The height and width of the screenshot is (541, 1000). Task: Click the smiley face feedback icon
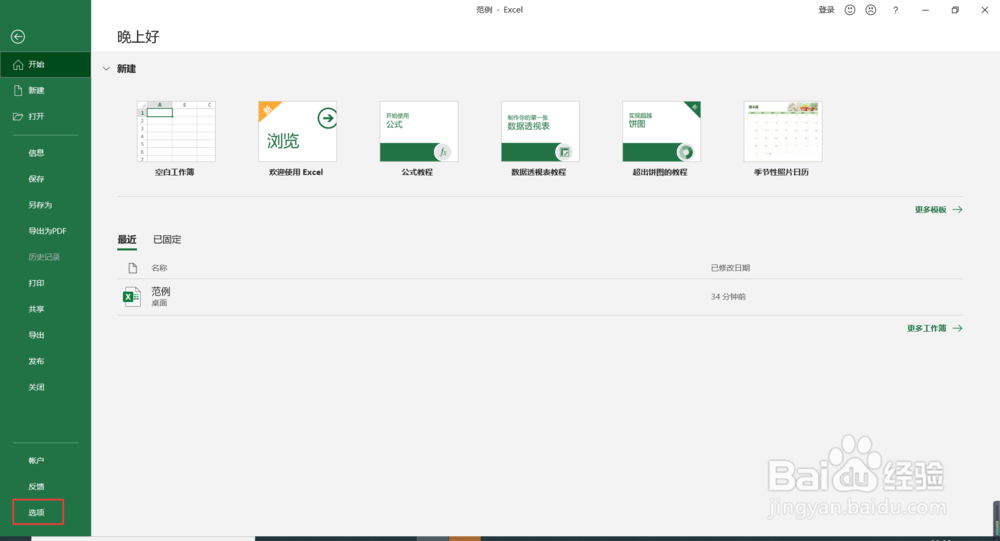click(849, 10)
